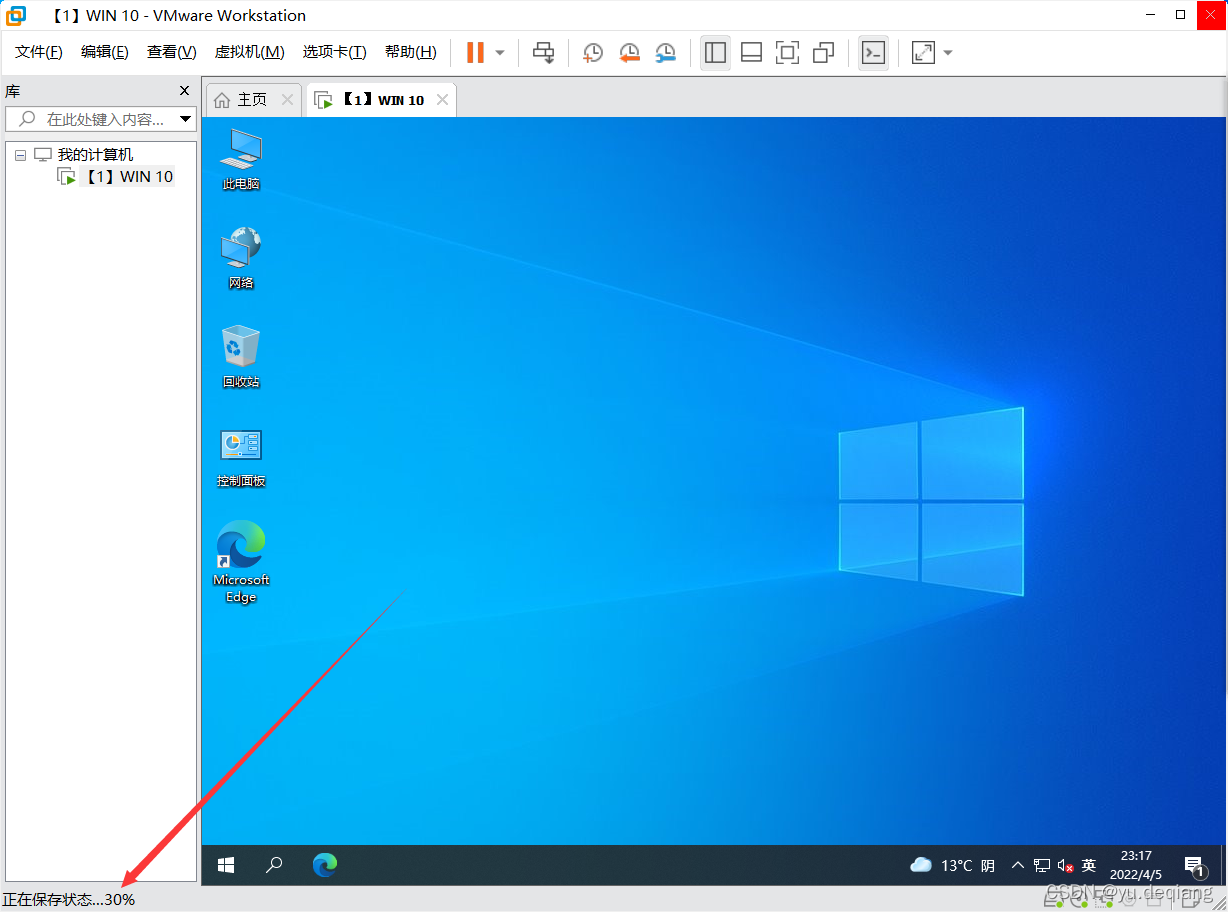The image size is (1228, 912).
Task: Click the stretch guest display icon
Action: (x=923, y=52)
